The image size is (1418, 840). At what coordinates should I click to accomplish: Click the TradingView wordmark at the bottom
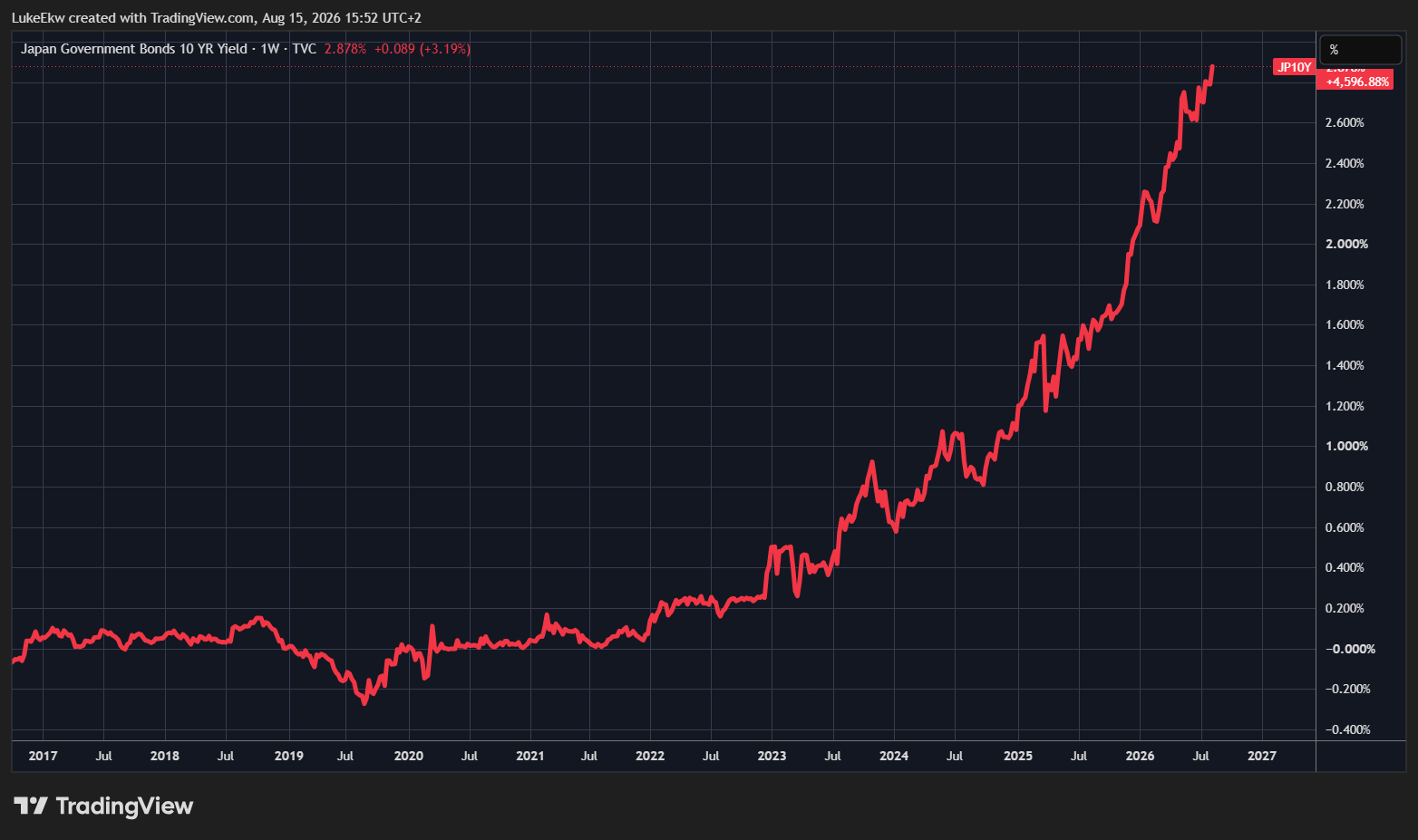[x=124, y=806]
